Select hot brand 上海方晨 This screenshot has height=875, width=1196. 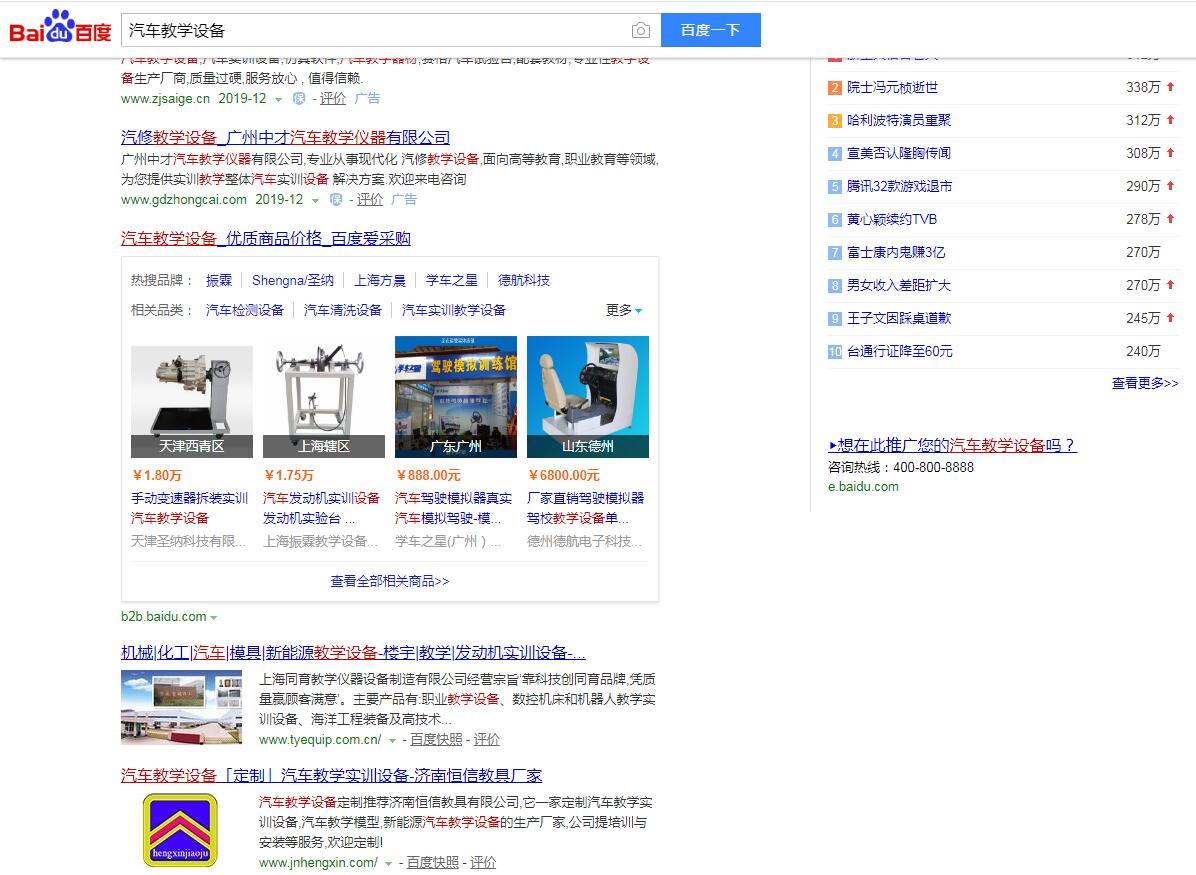point(380,280)
